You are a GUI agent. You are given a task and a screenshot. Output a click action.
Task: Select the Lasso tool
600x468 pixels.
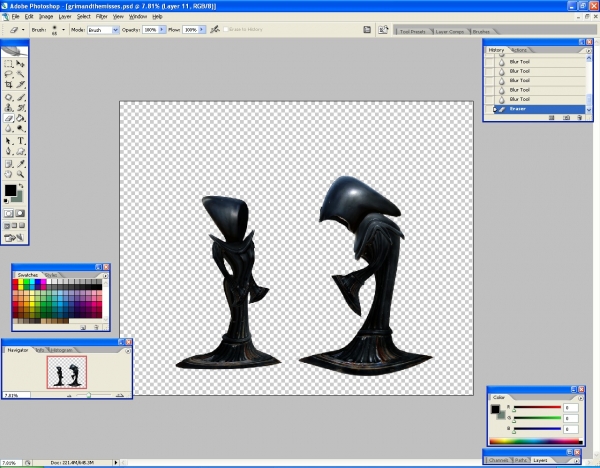pyautogui.click(x=8, y=74)
